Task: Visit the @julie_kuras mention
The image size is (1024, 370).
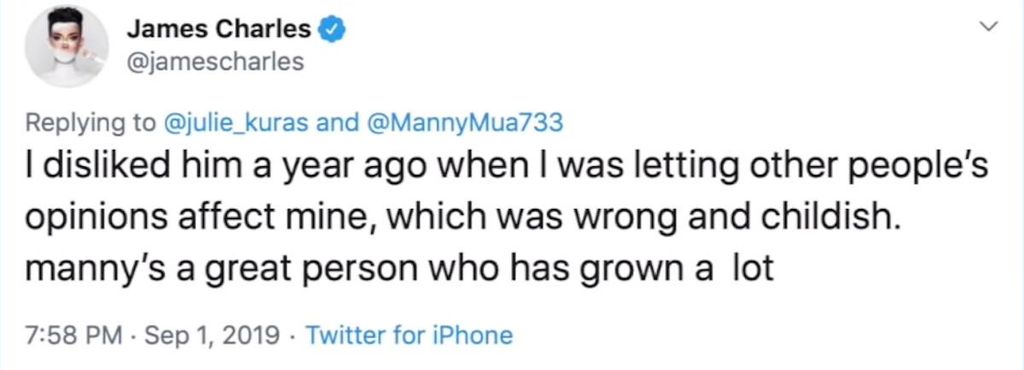Action: tap(238, 123)
